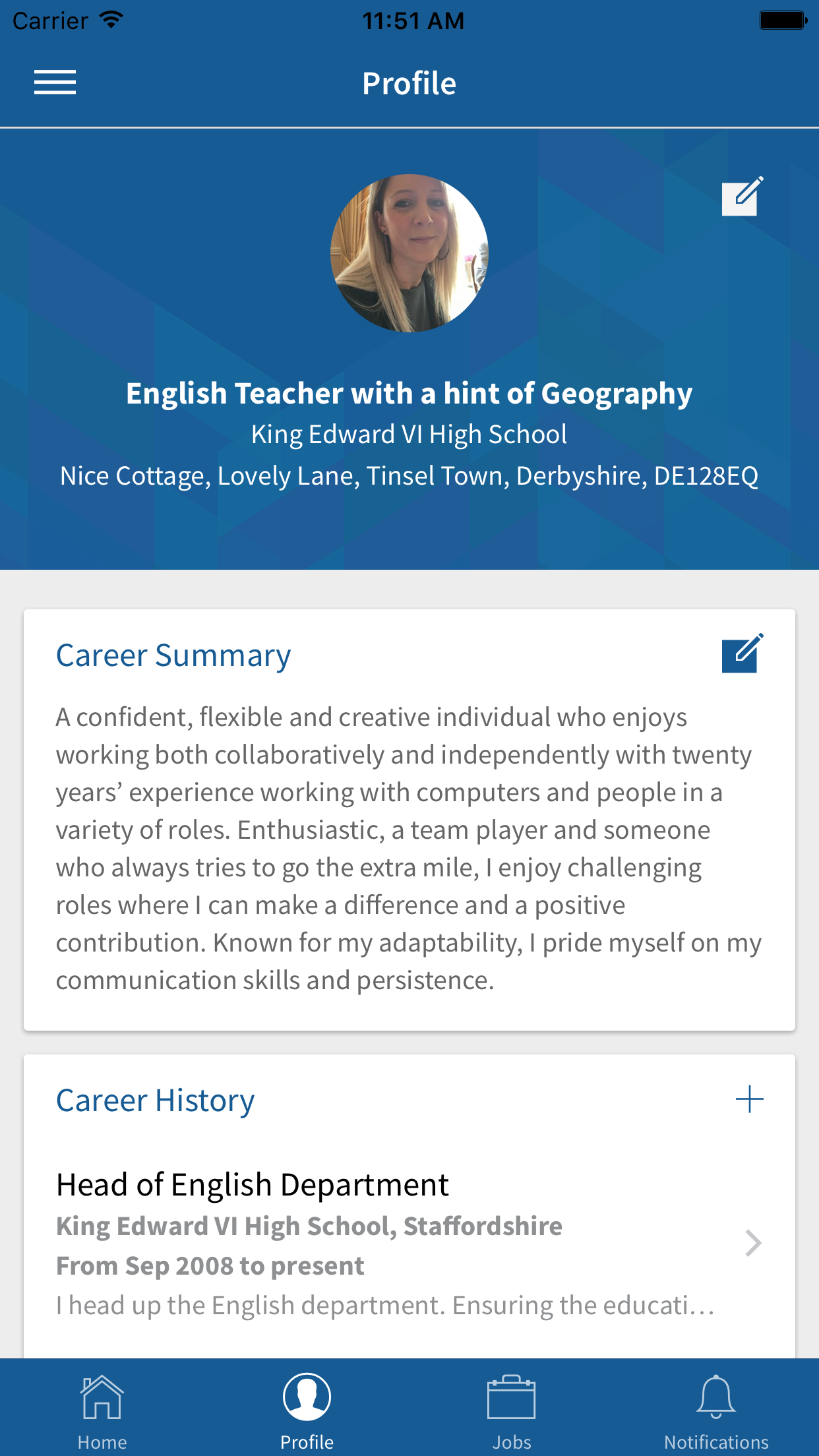Viewport: 819px width, 1456px height.
Task: Add a new Career History entry
Action: pos(749,1099)
